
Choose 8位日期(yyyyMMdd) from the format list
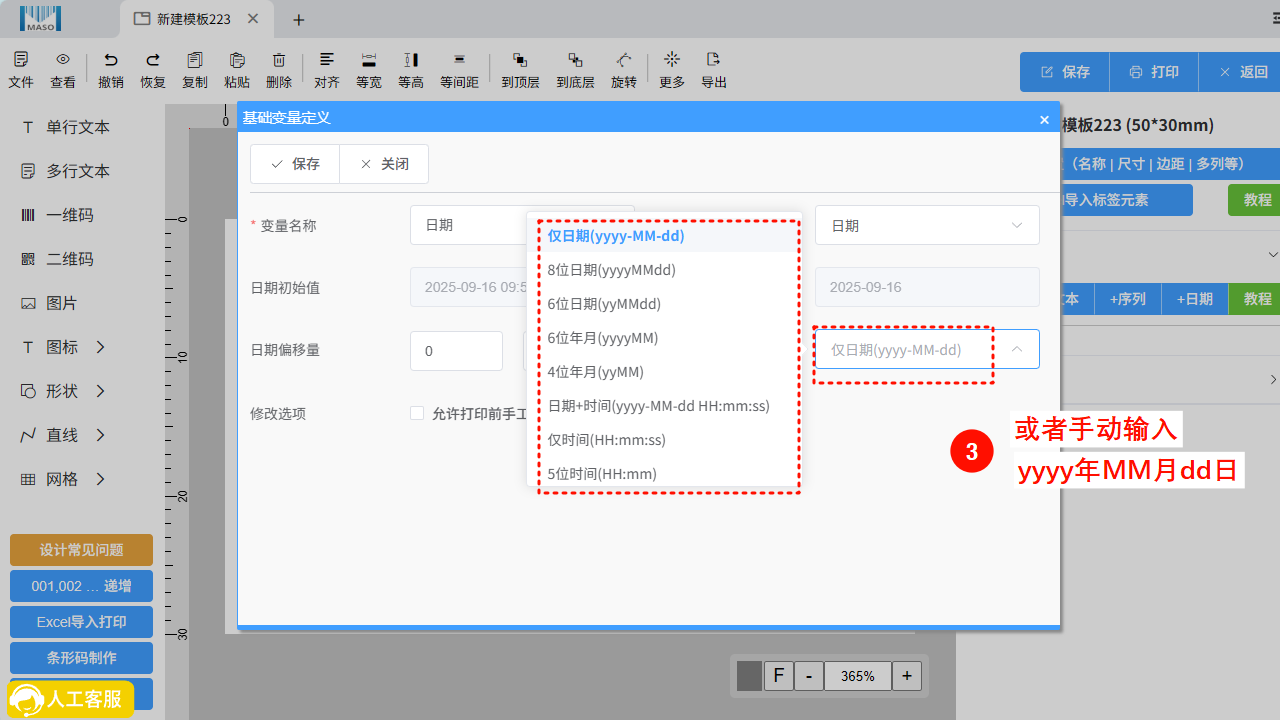(x=611, y=270)
